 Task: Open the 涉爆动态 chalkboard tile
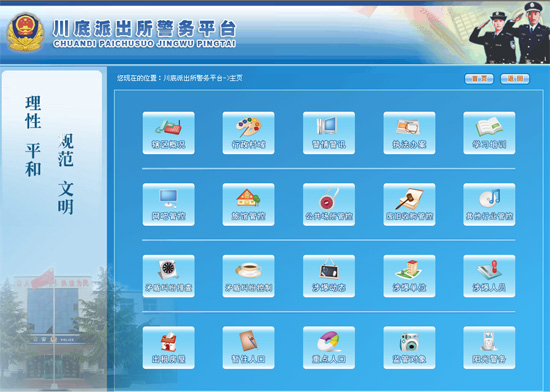pos(329,276)
